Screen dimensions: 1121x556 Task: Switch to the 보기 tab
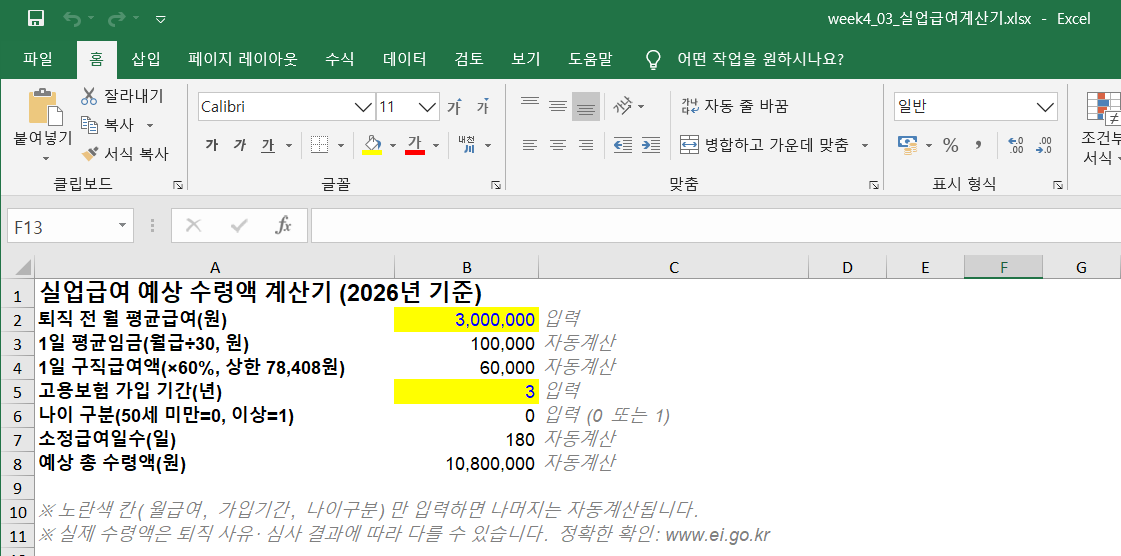(x=526, y=59)
